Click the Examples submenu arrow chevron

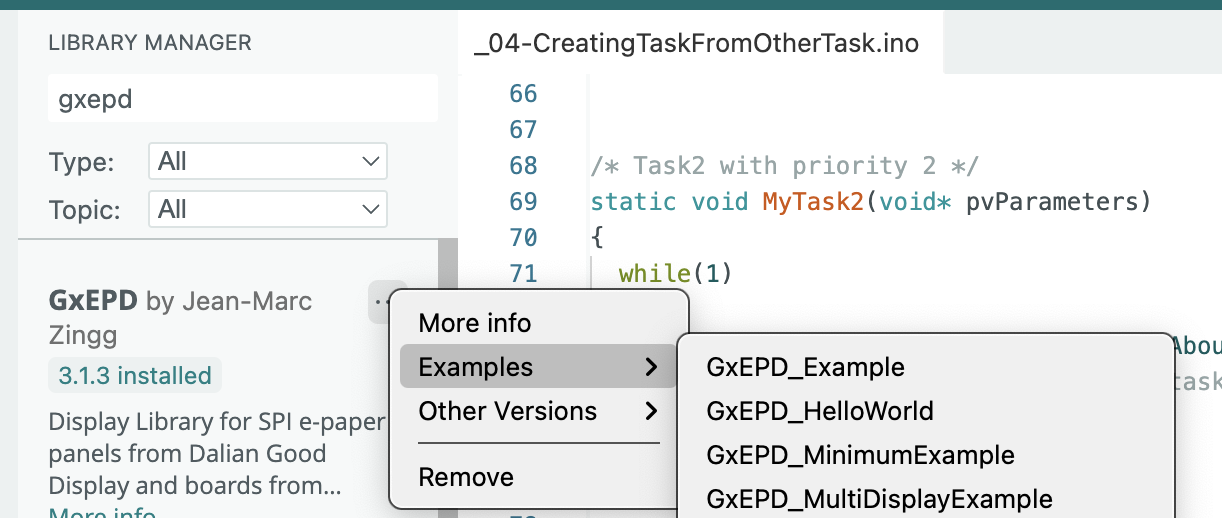(652, 367)
